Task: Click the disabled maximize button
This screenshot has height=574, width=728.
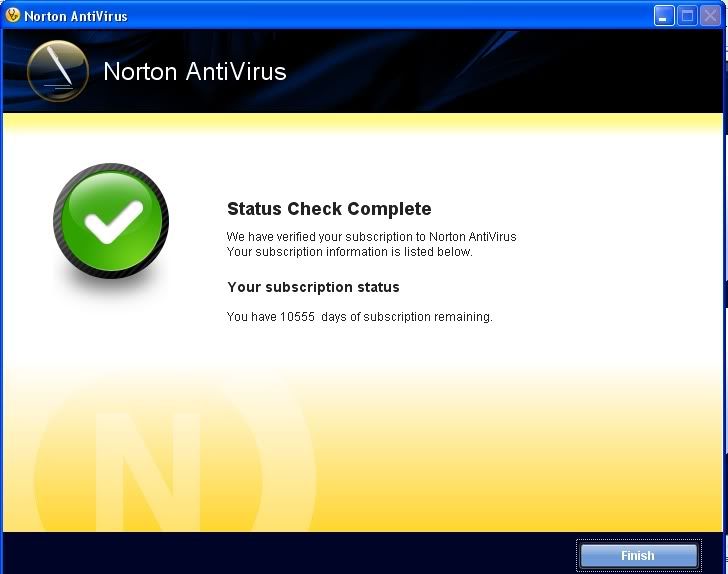Action: click(x=687, y=16)
